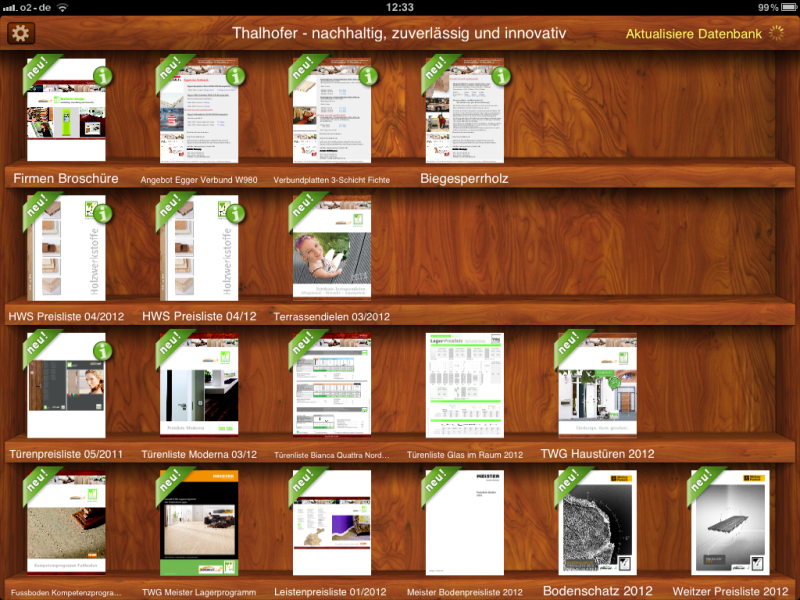Viewport: 800px width, 600px height.
Task: Open Verbundplatten 3-Schicht Fichte thumbnail
Action: [332, 111]
